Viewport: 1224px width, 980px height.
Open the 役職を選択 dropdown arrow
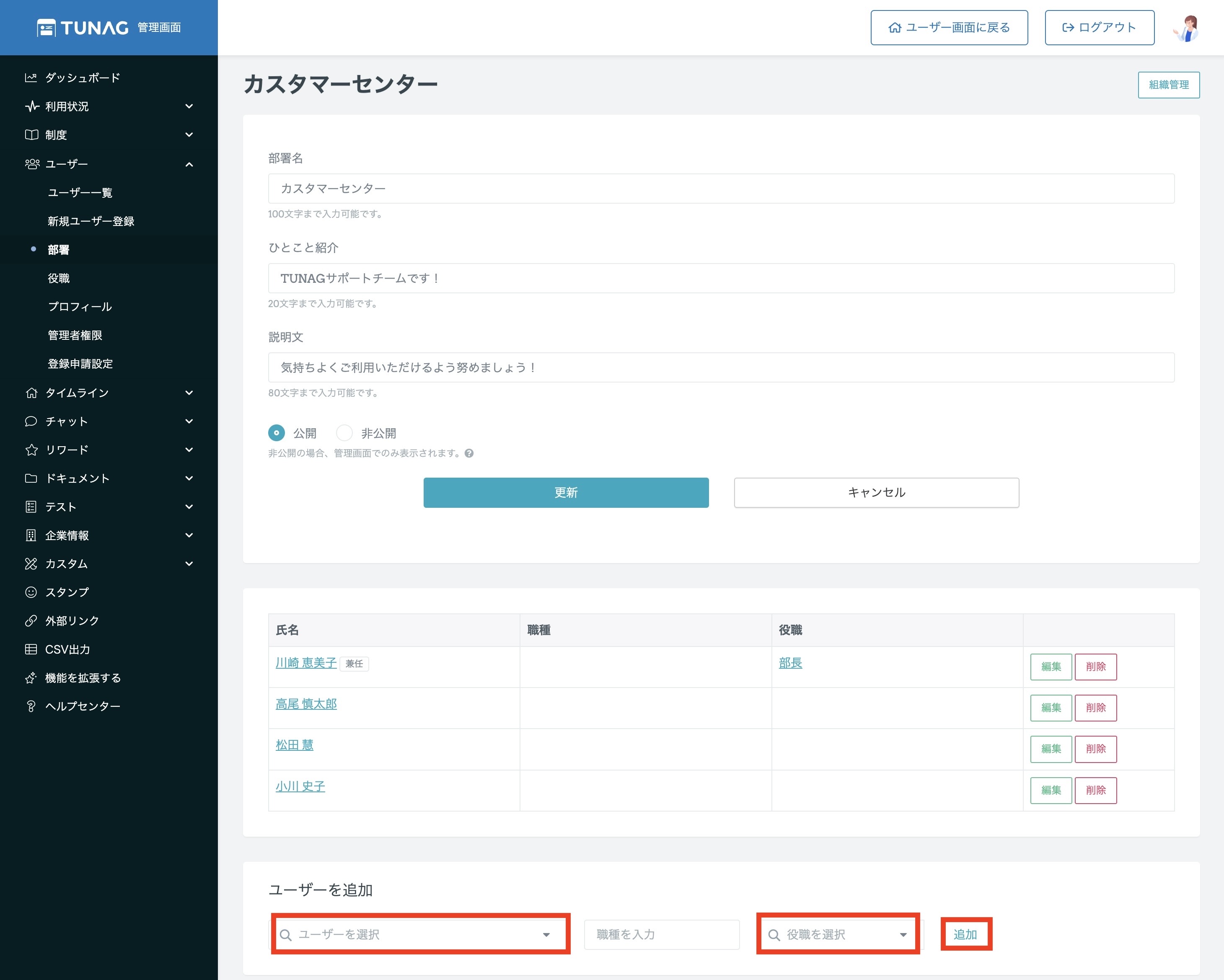[x=903, y=935]
